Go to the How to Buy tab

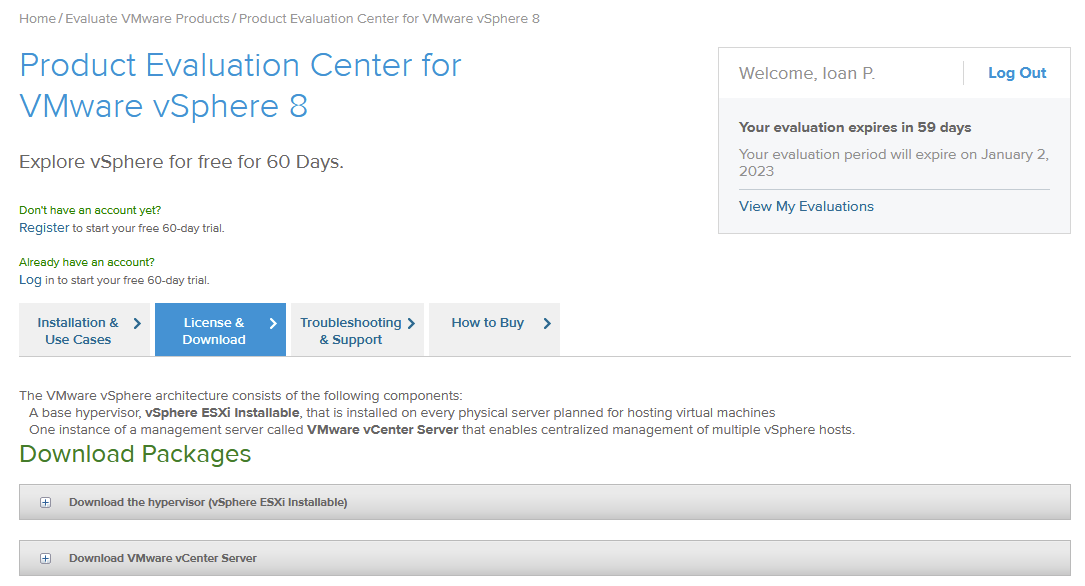[487, 323]
